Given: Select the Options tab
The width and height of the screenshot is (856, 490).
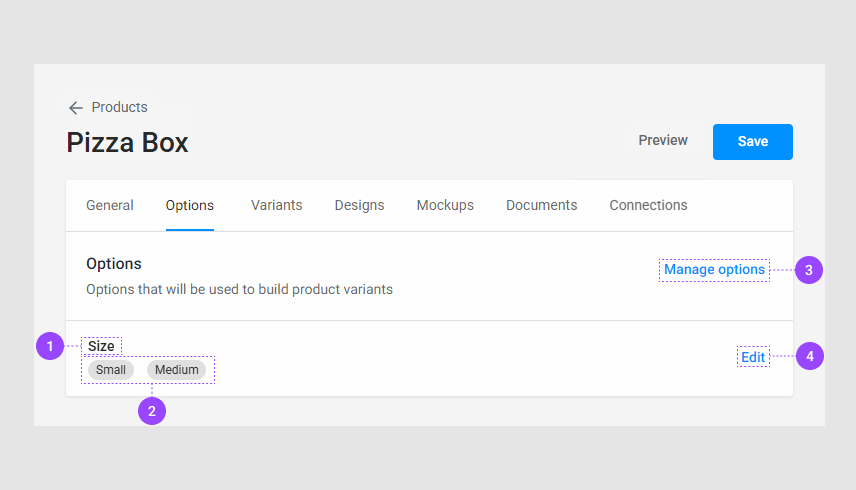Looking at the screenshot, I should coord(190,205).
